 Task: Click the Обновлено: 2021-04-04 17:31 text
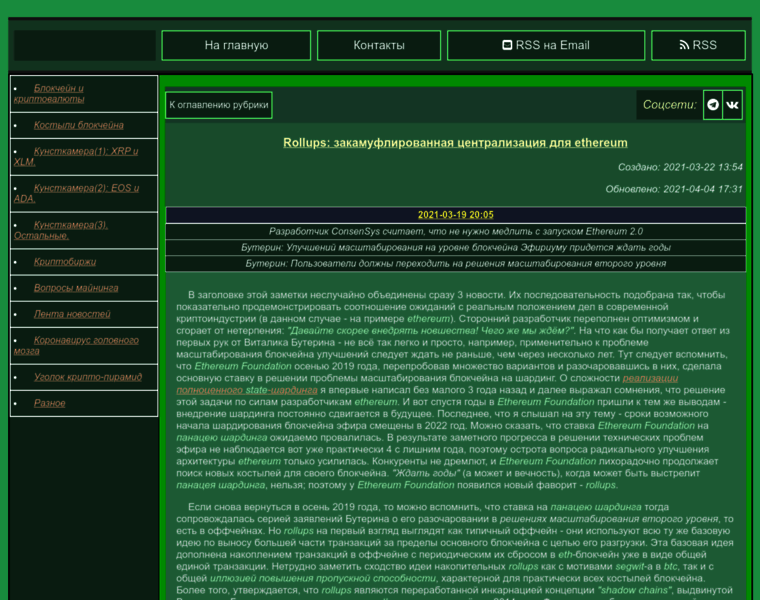click(674, 189)
